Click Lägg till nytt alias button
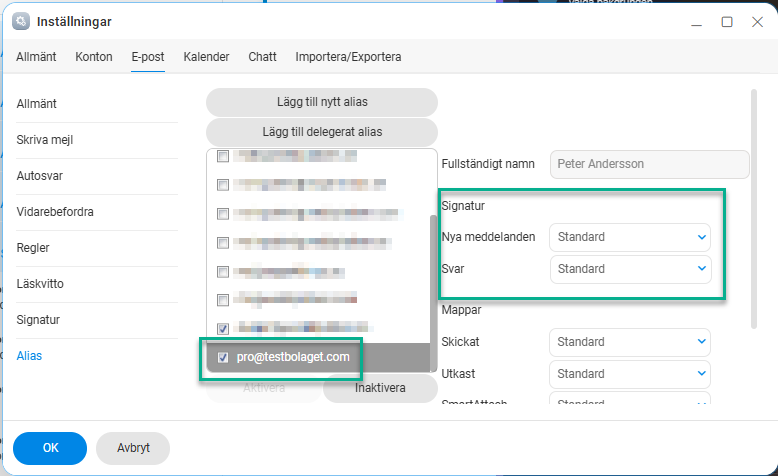The width and height of the screenshot is (778, 476). coord(322,102)
